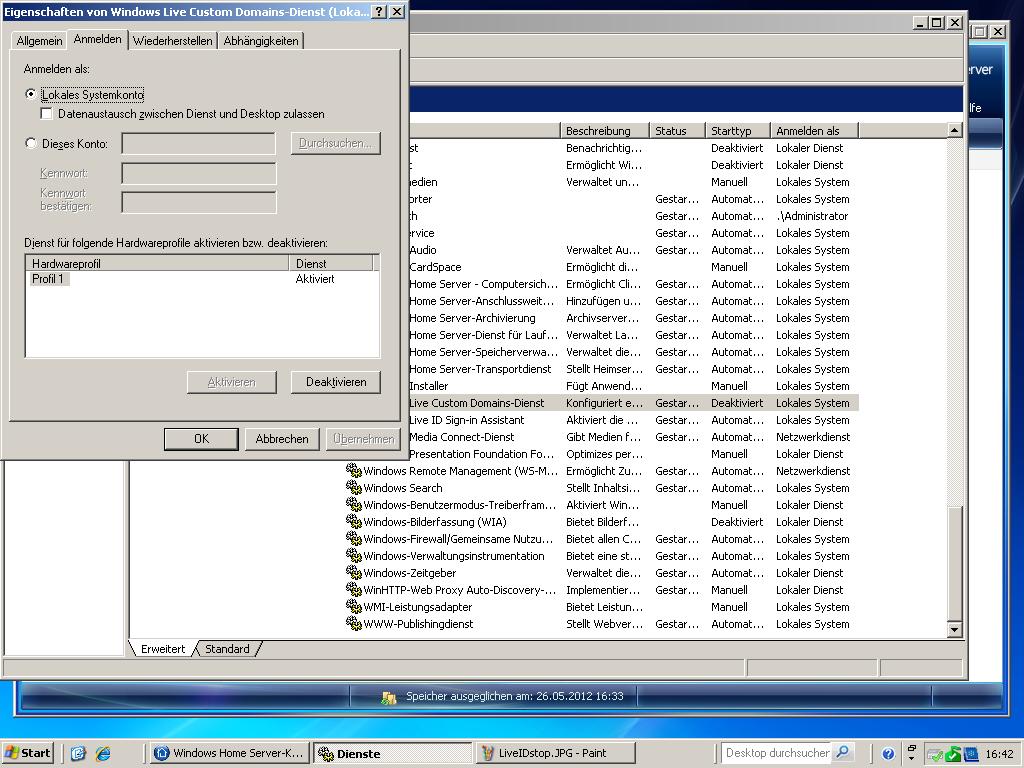1024x768 pixels.
Task: Open the small arrow below the windows icon in taskbar
Action: pos(912,759)
